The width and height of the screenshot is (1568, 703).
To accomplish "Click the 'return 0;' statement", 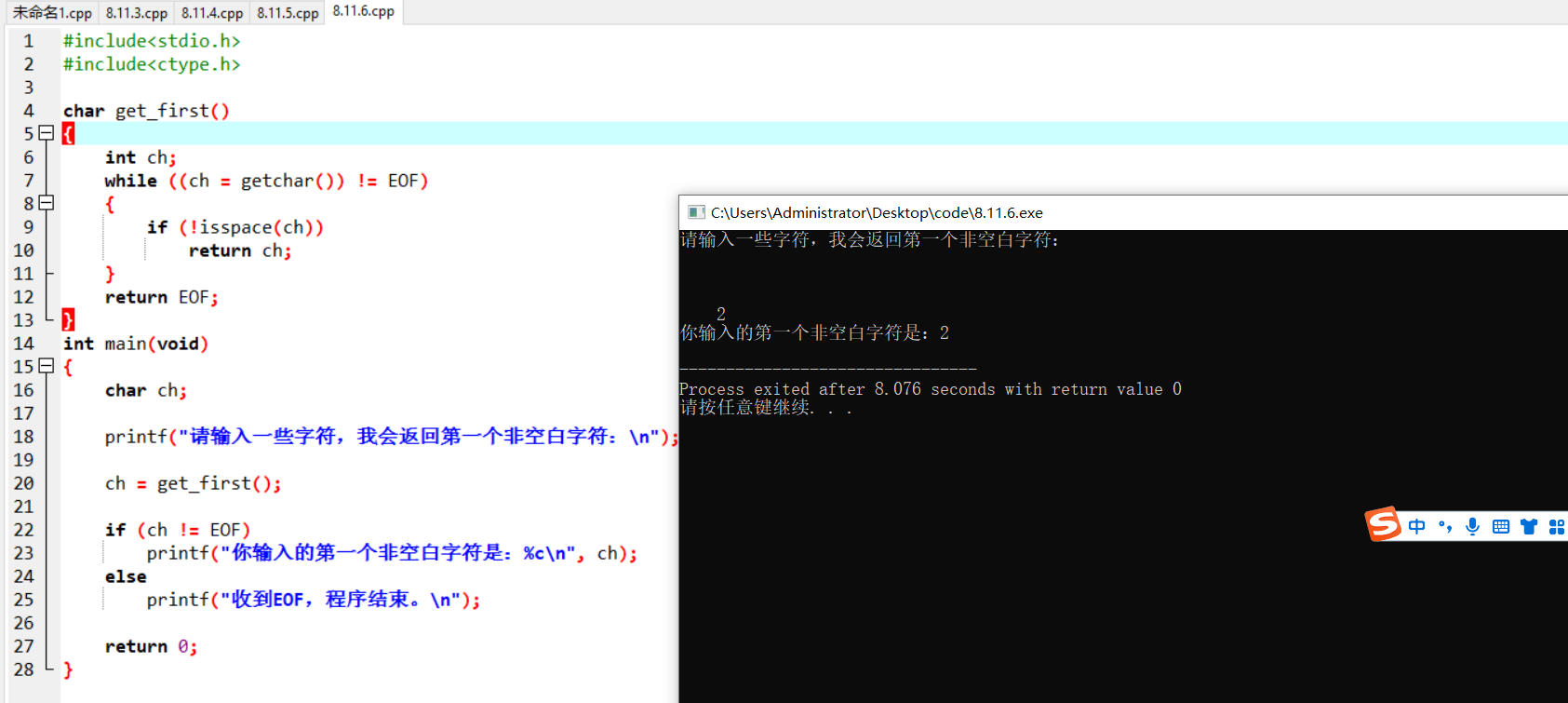I will coord(151,646).
